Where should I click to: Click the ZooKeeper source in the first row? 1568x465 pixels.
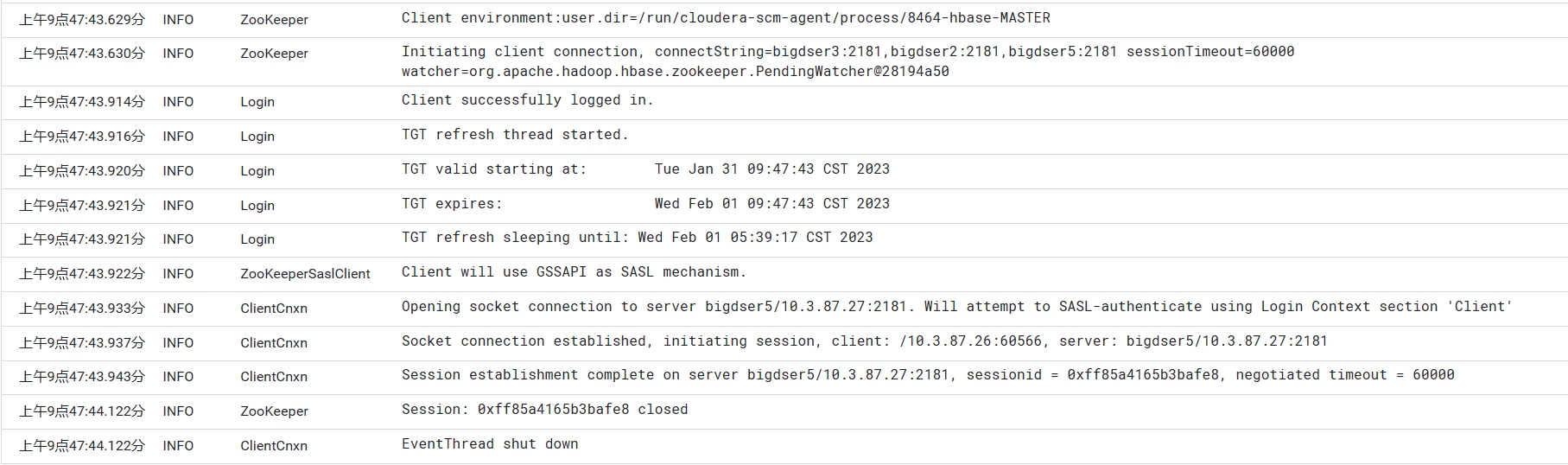tap(274, 19)
